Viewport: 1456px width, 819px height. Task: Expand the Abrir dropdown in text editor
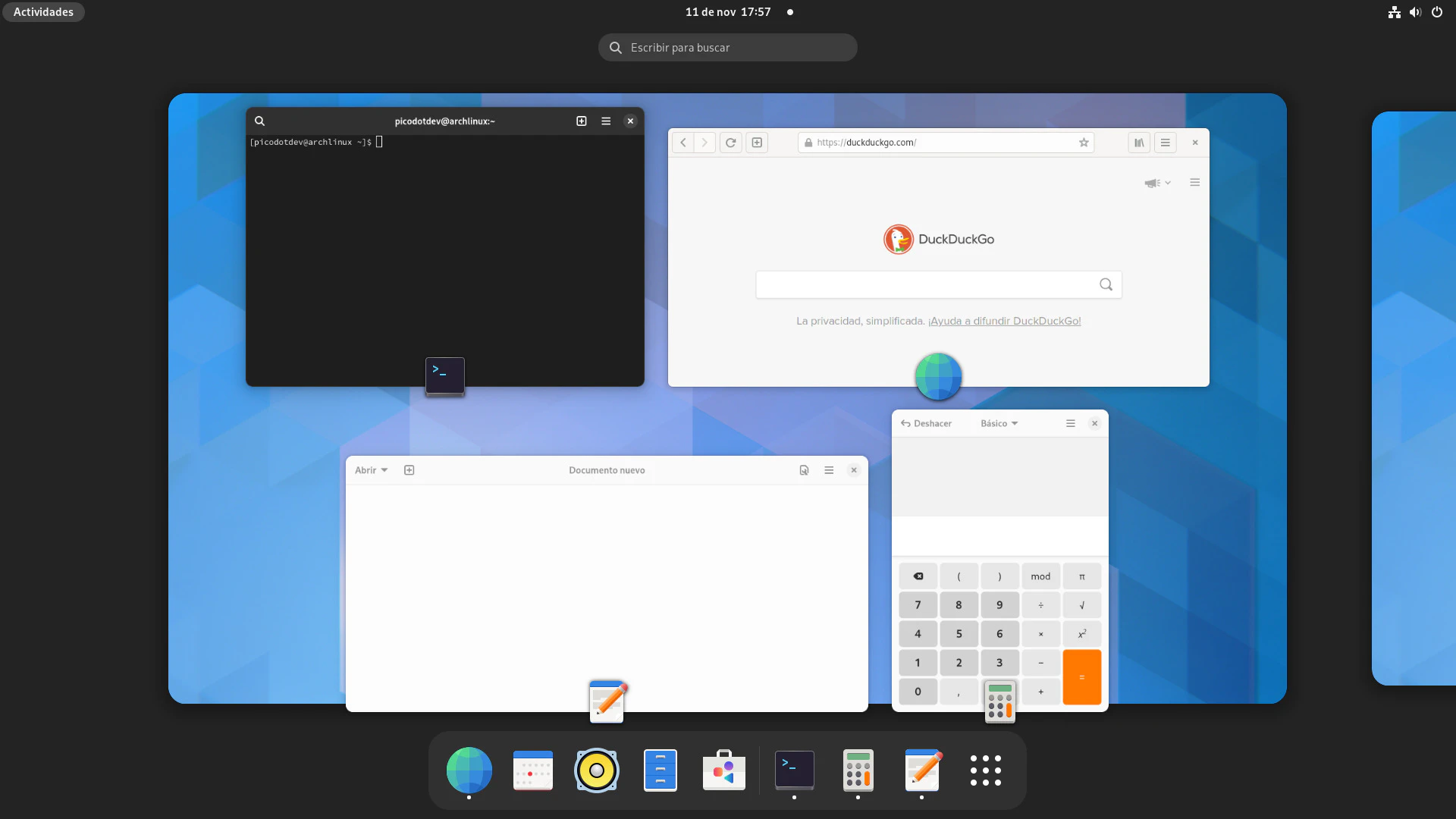tap(371, 470)
